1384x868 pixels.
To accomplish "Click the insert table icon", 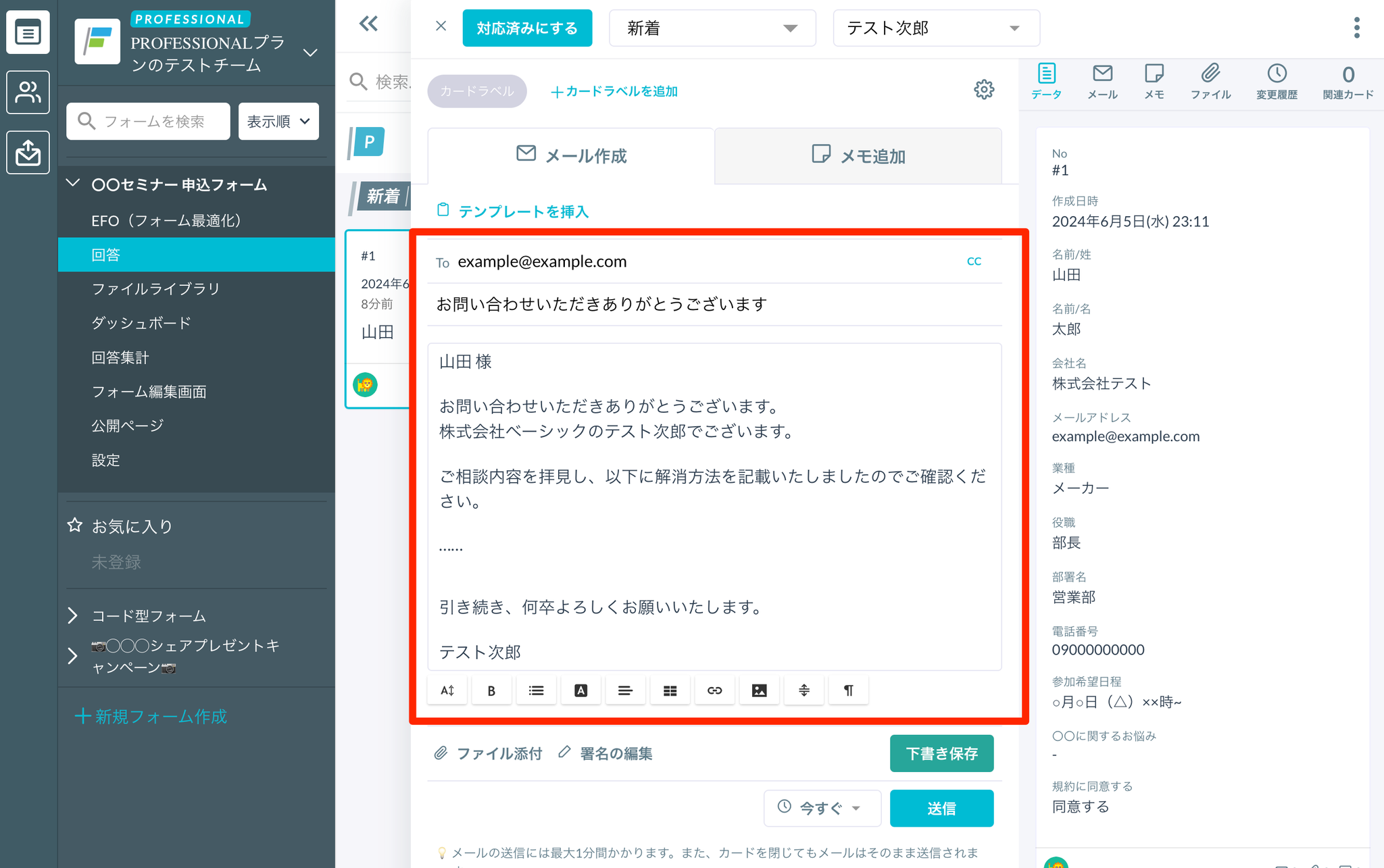I will (670, 690).
